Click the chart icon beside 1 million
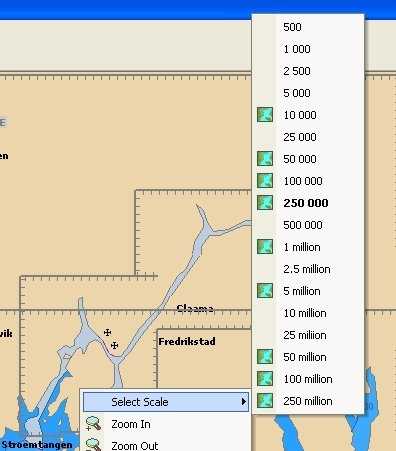The width and height of the screenshot is (396, 451). pos(265,247)
